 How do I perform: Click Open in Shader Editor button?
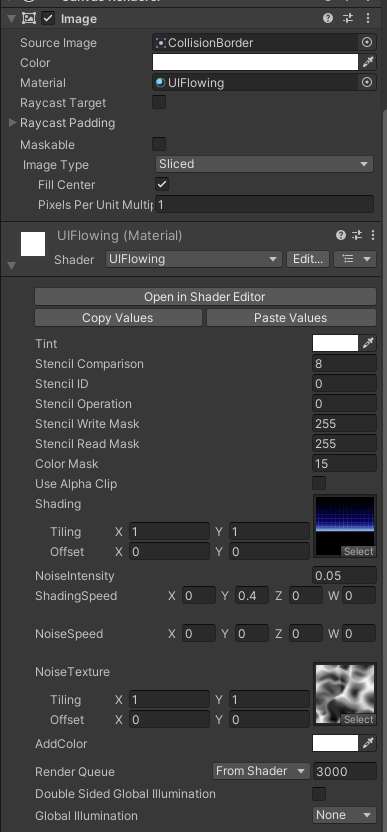click(x=205, y=297)
